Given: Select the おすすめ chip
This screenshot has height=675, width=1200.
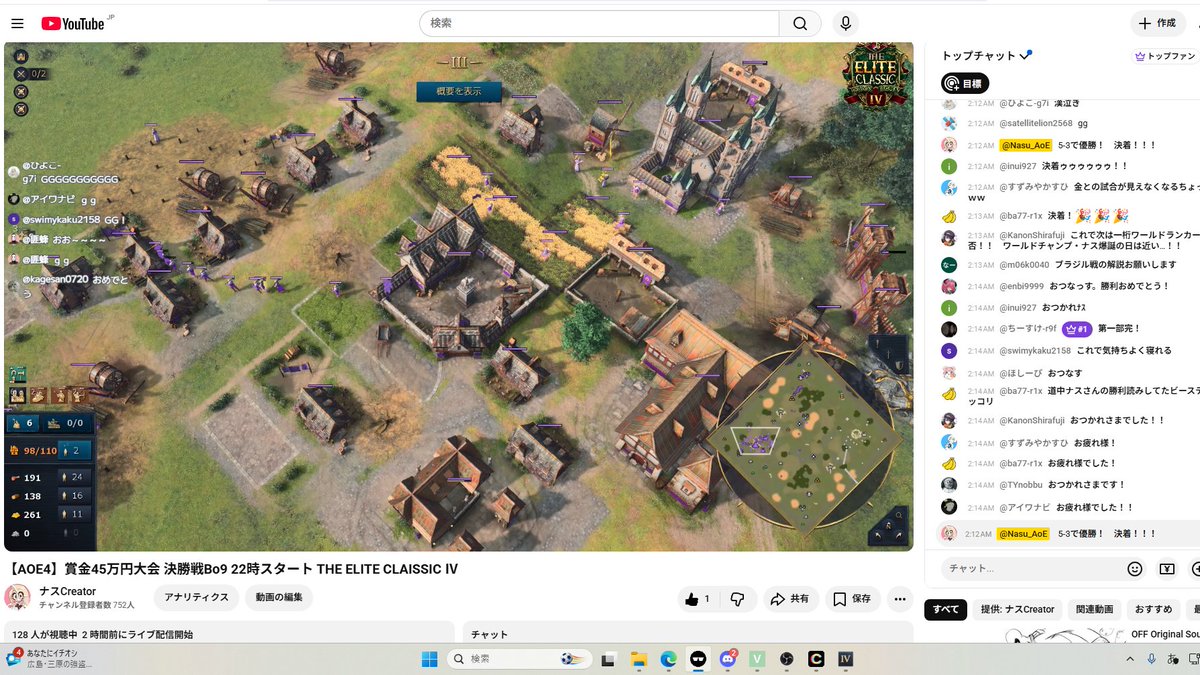Looking at the screenshot, I should [1153, 609].
